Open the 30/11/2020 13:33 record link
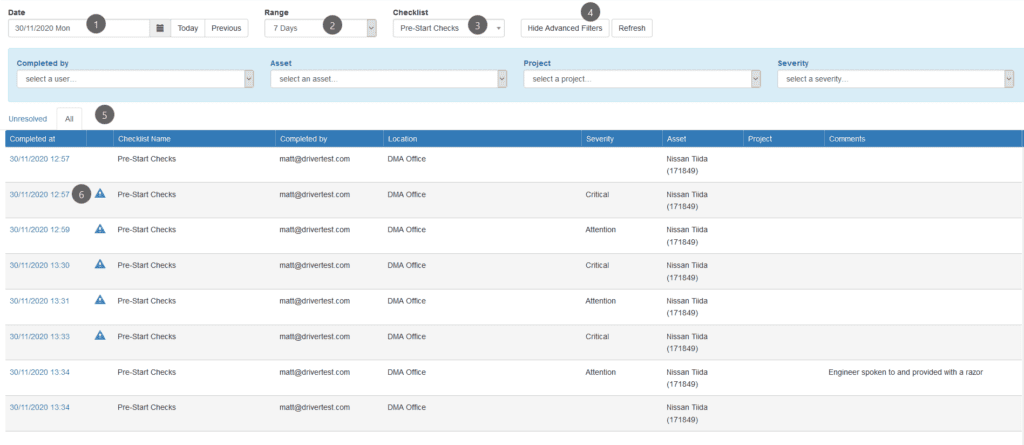This screenshot has height=445, width=1024. (x=40, y=337)
